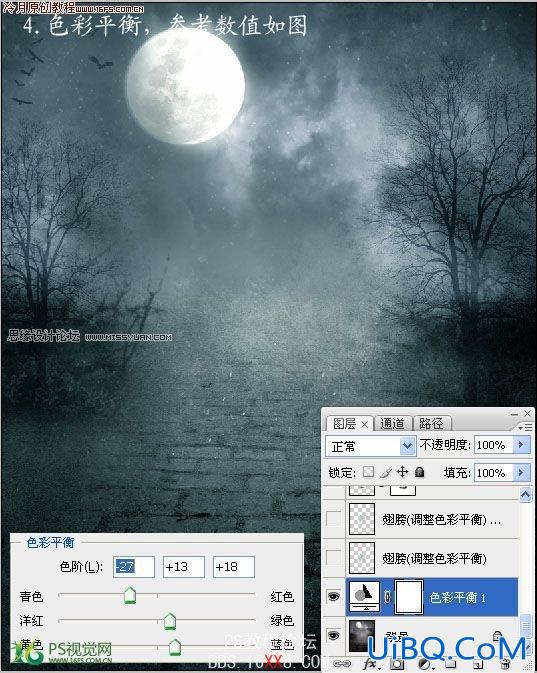Click link layers icon at panel bottom
Viewport: 537px width, 673px height.
click(x=342, y=664)
